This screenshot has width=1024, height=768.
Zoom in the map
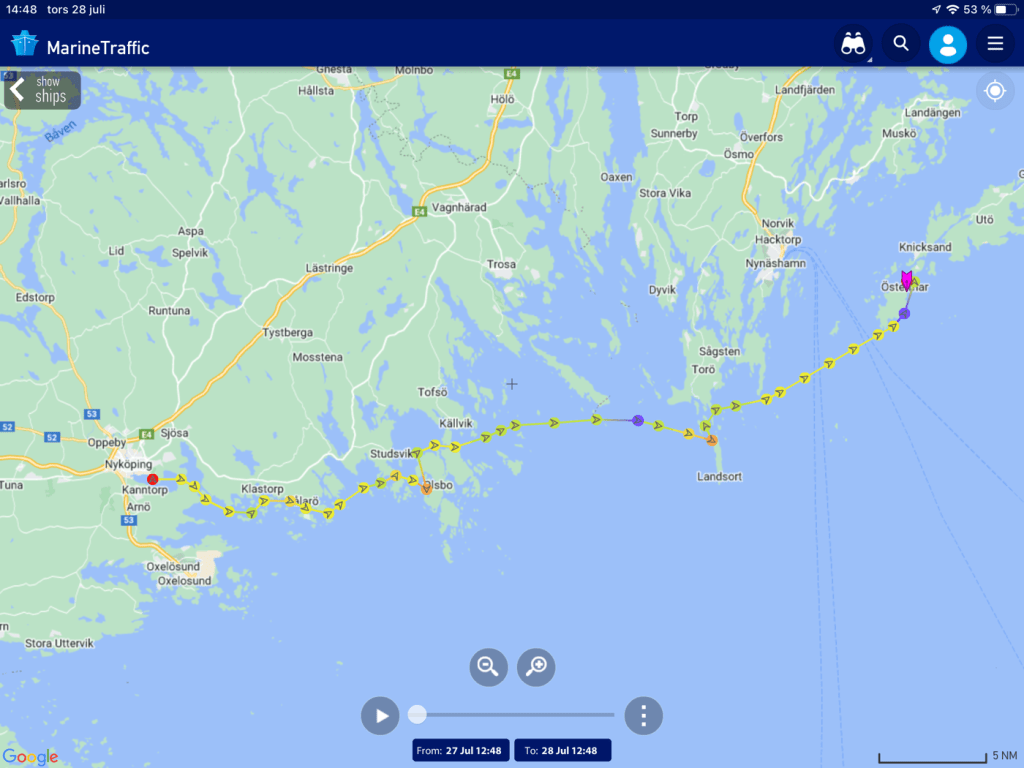[536, 666]
